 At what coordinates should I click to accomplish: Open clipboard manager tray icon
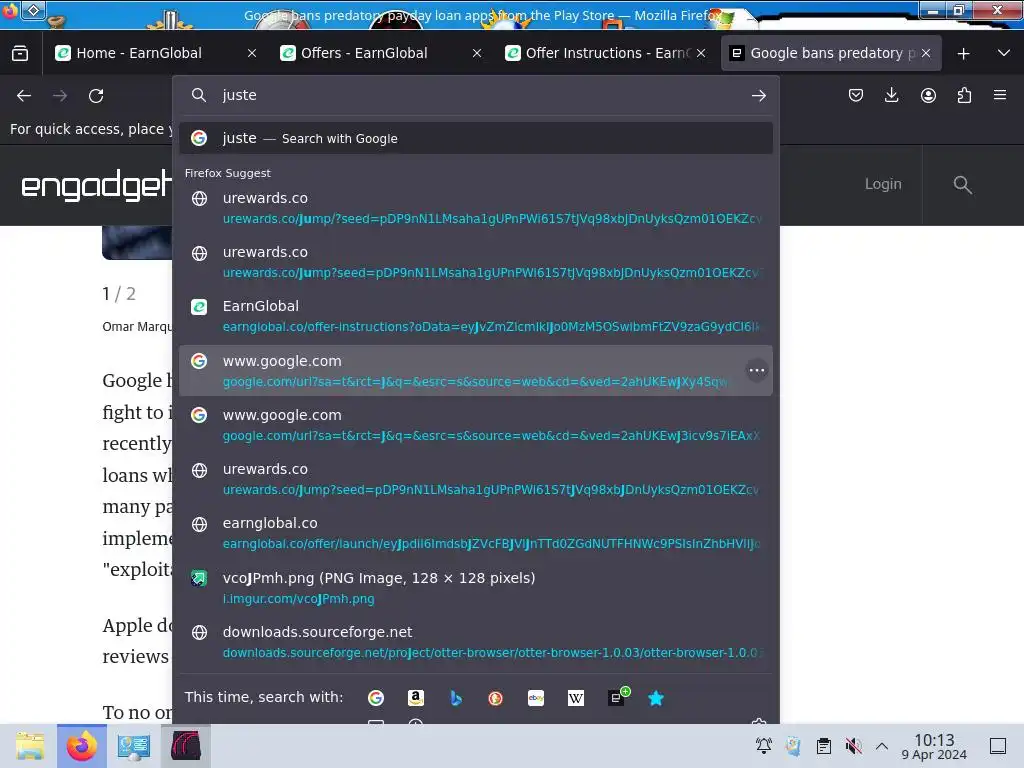click(x=824, y=746)
